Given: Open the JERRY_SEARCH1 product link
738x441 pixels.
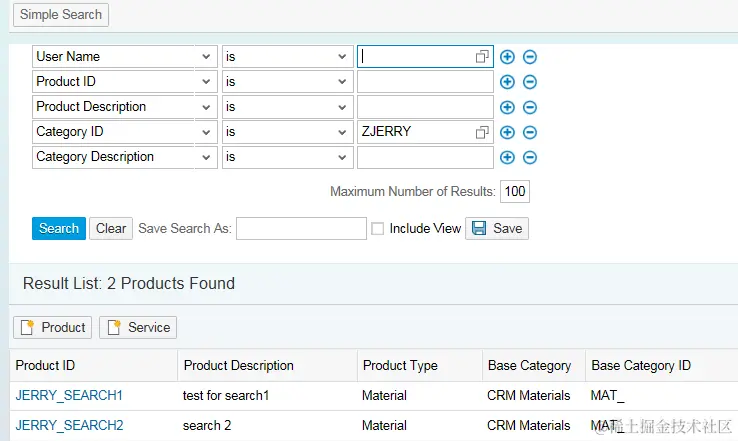Looking at the screenshot, I should point(69,395).
